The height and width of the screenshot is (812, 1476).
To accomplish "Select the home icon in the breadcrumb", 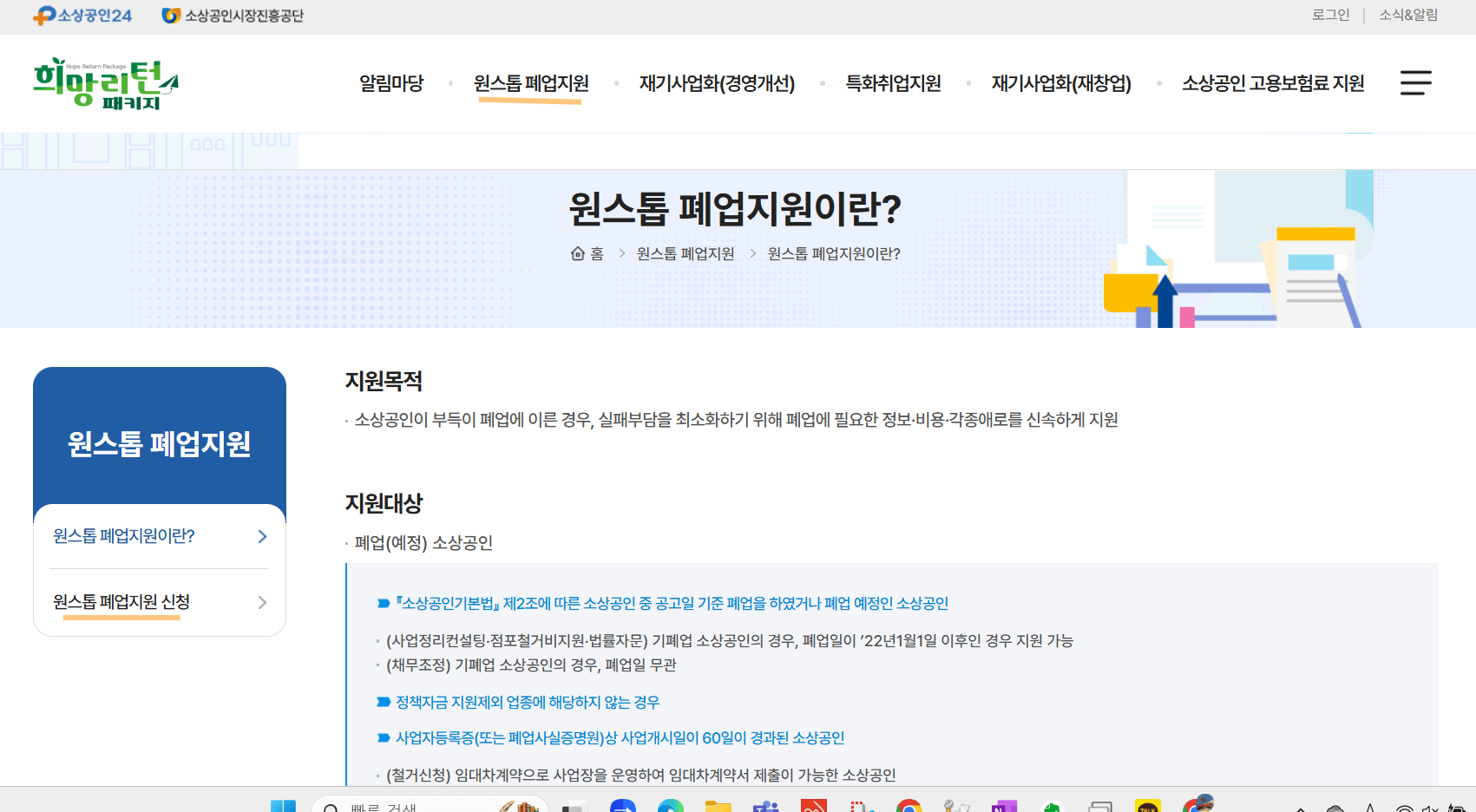I will [x=577, y=252].
